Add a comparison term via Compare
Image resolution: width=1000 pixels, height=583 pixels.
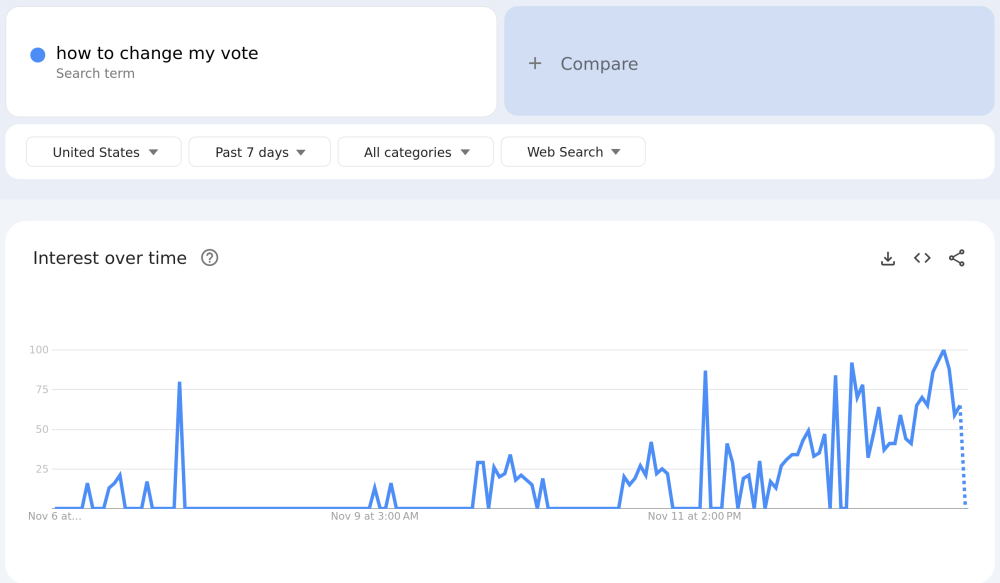[598, 64]
